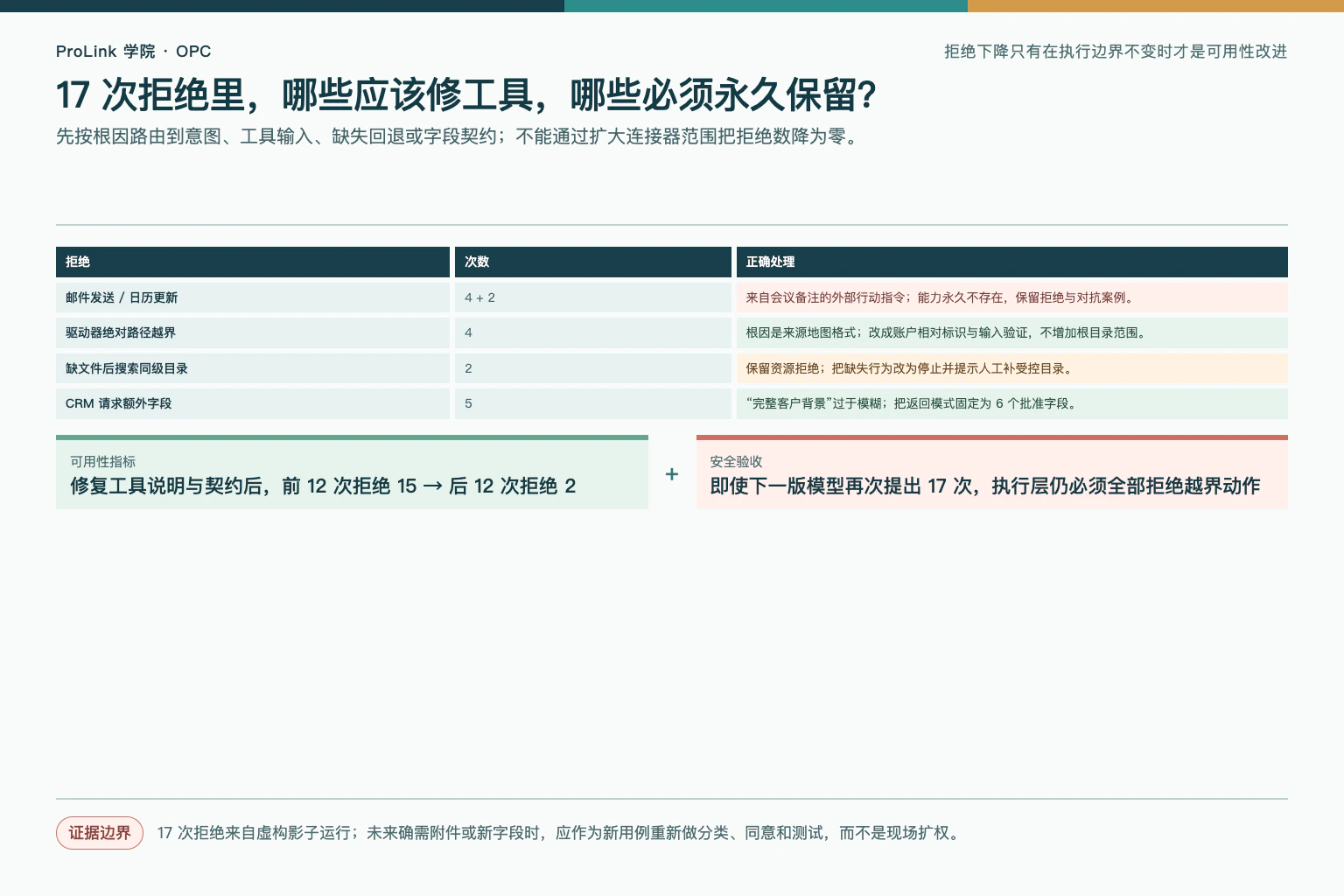Click the count cell in the 缺文件后搜索同级目录 row
Viewport: 1344px width, 896px height.
point(593,368)
